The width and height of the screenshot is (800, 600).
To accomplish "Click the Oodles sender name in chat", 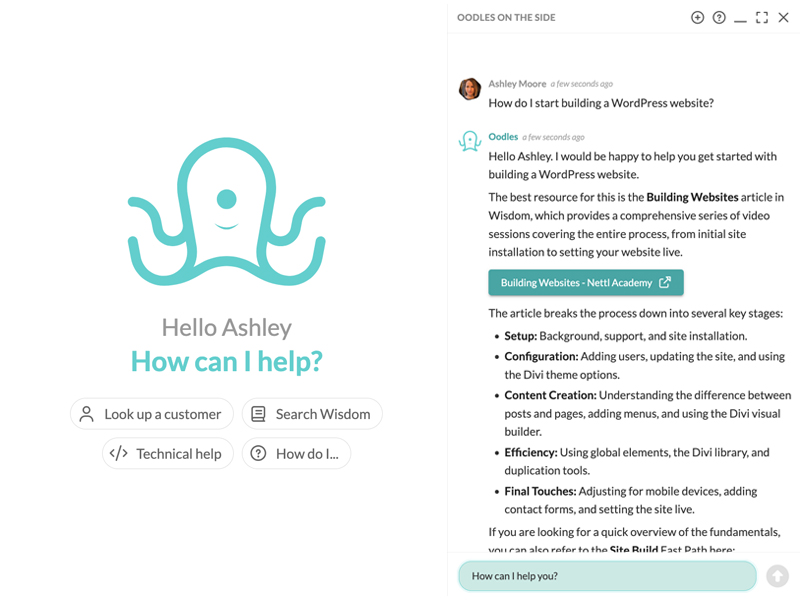I will [x=503, y=137].
